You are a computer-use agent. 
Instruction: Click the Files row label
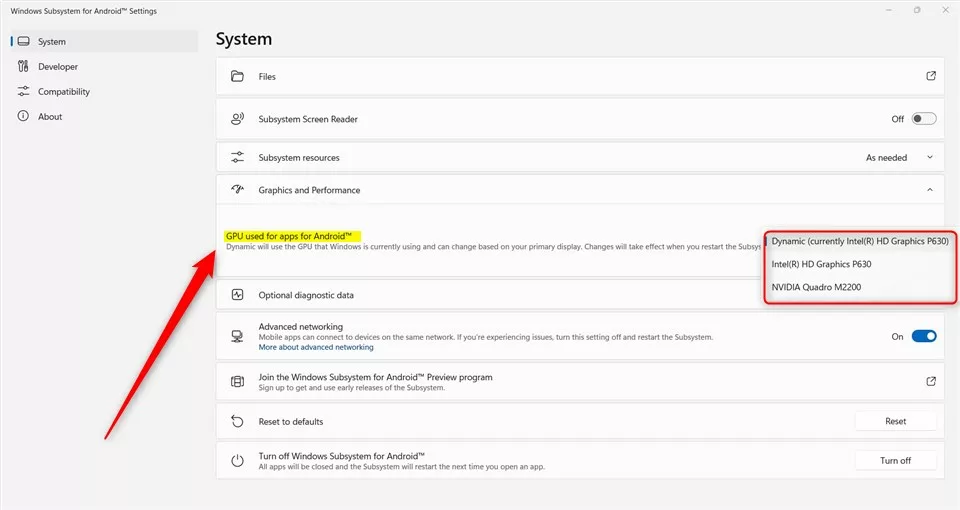(x=267, y=77)
